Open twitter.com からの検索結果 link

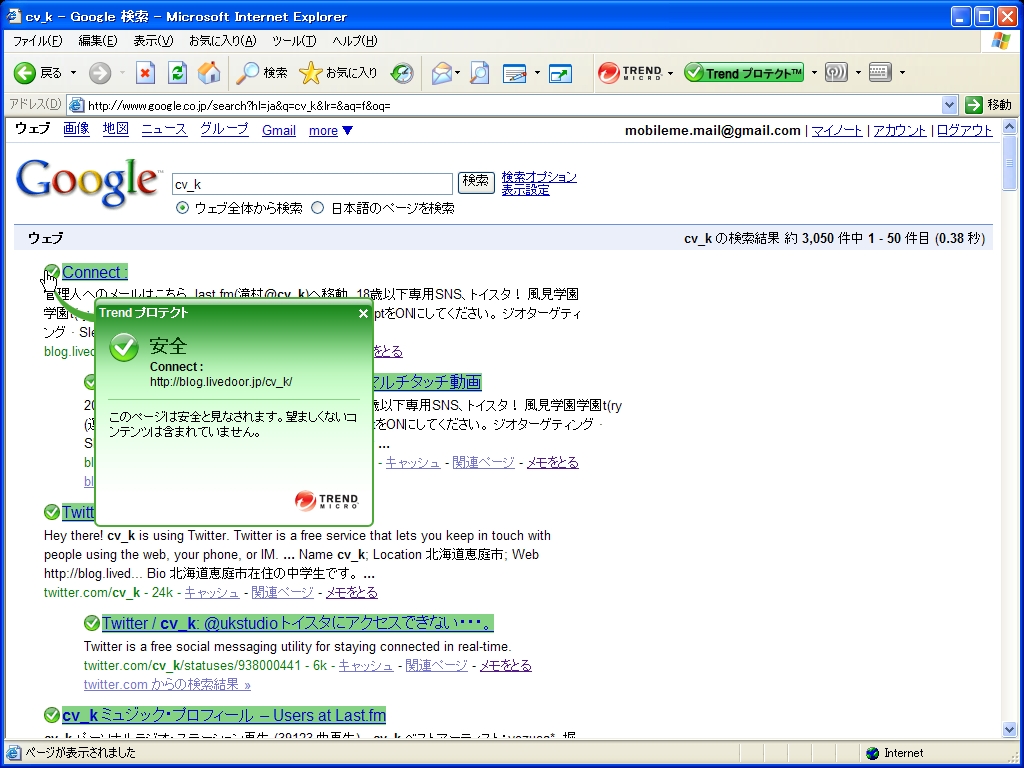[167, 684]
